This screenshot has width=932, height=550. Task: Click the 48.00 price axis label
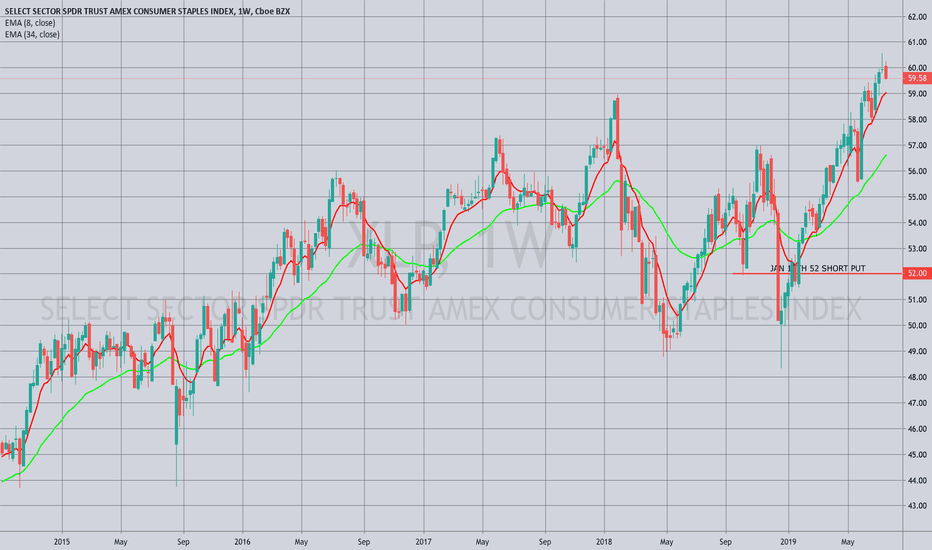coord(917,377)
